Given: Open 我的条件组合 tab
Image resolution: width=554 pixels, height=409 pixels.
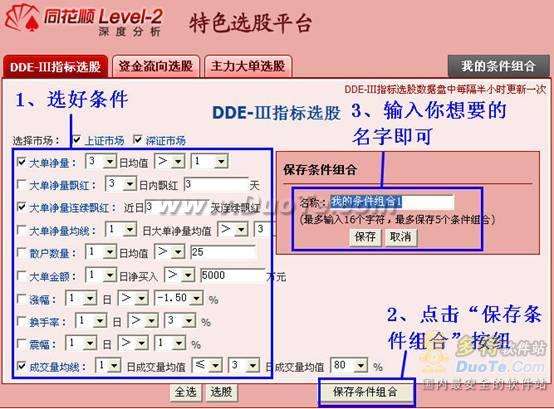Looking at the screenshot, I should coord(498,66).
